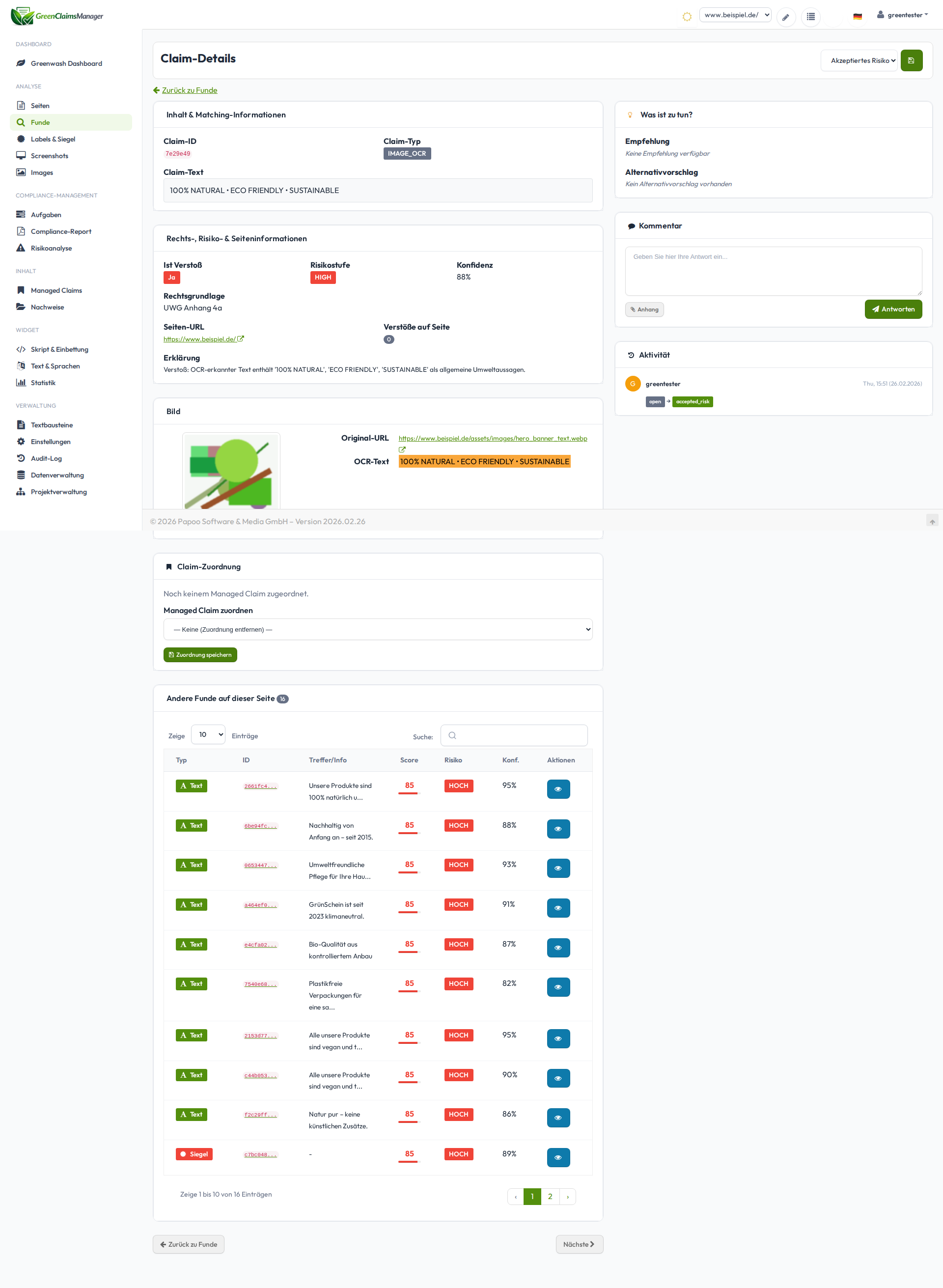This screenshot has width=943, height=1288.
Task: Click the pencil edit icon in header
Action: (785, 17)
